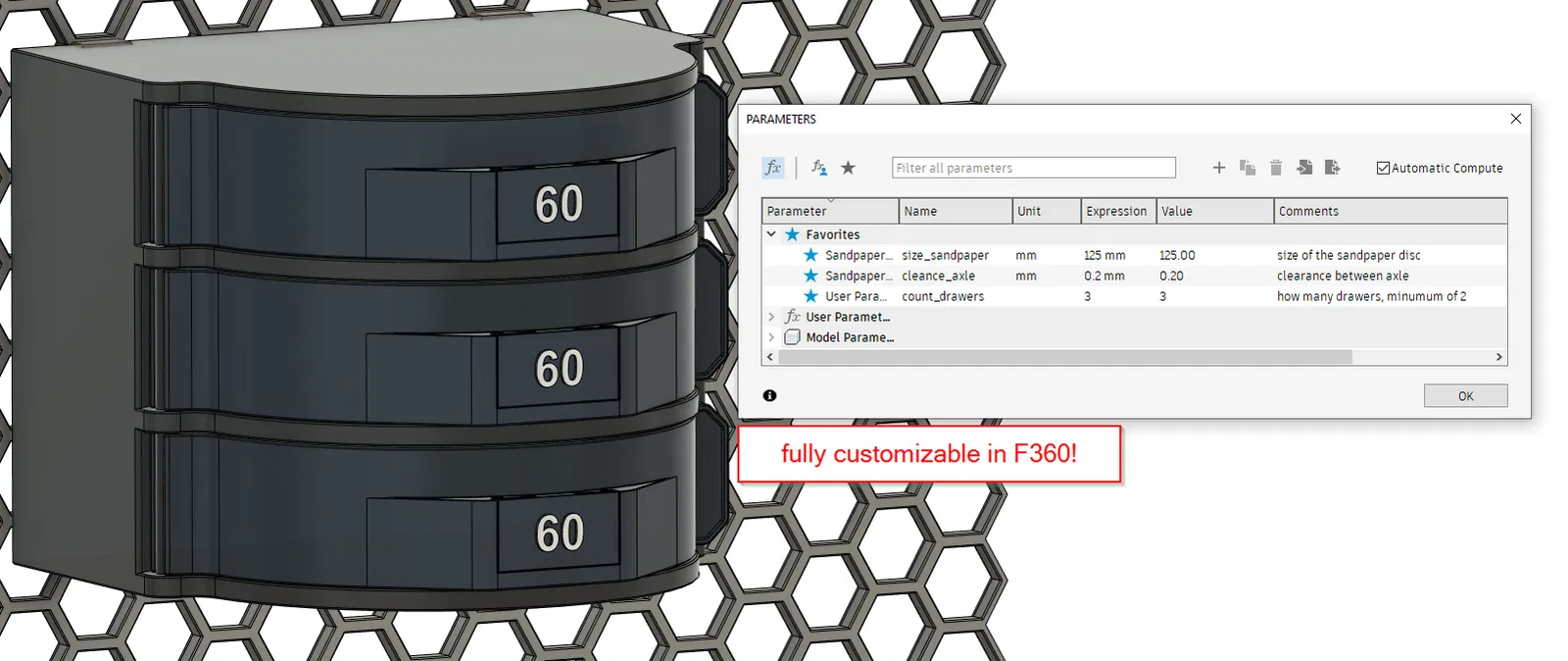Click the copy parameters icon
Screen dimensions: 1568x661
(x=1248, y=168)
